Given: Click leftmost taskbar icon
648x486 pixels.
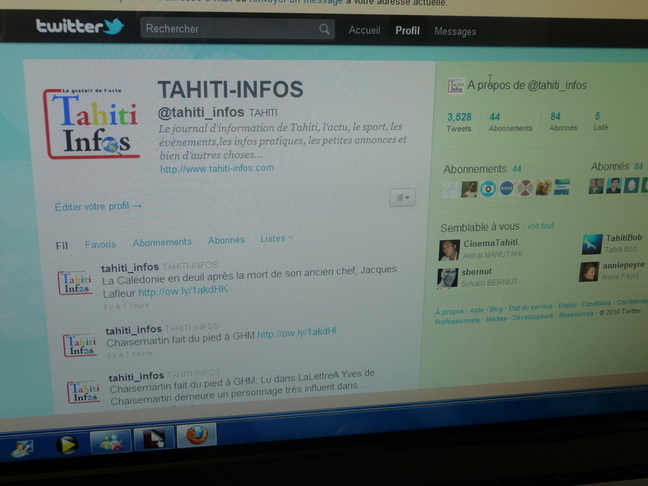Looking at the screenshot, I should pos(22,449).
